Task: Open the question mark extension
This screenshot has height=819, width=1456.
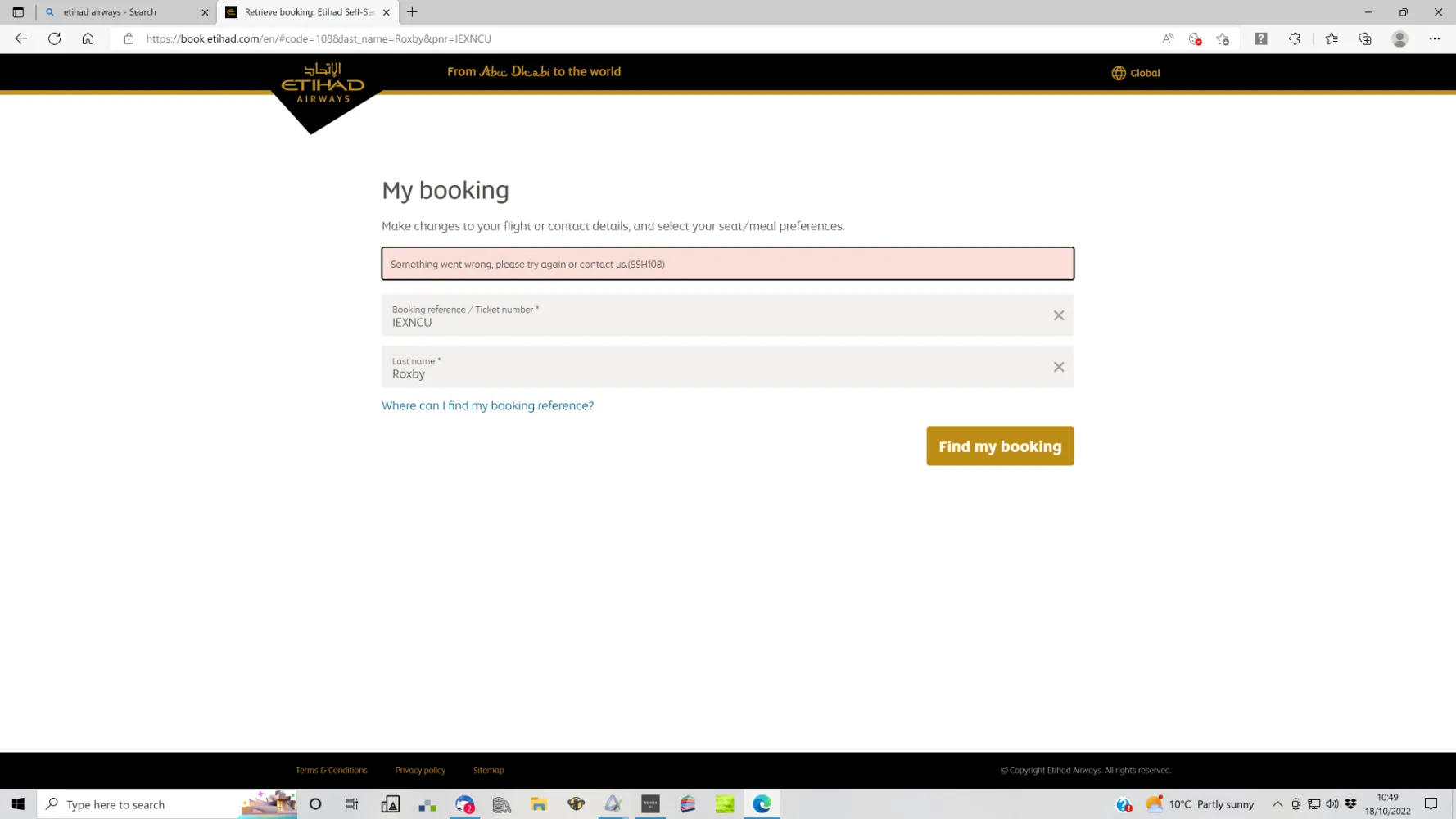Action: (x=1261, y=38)
